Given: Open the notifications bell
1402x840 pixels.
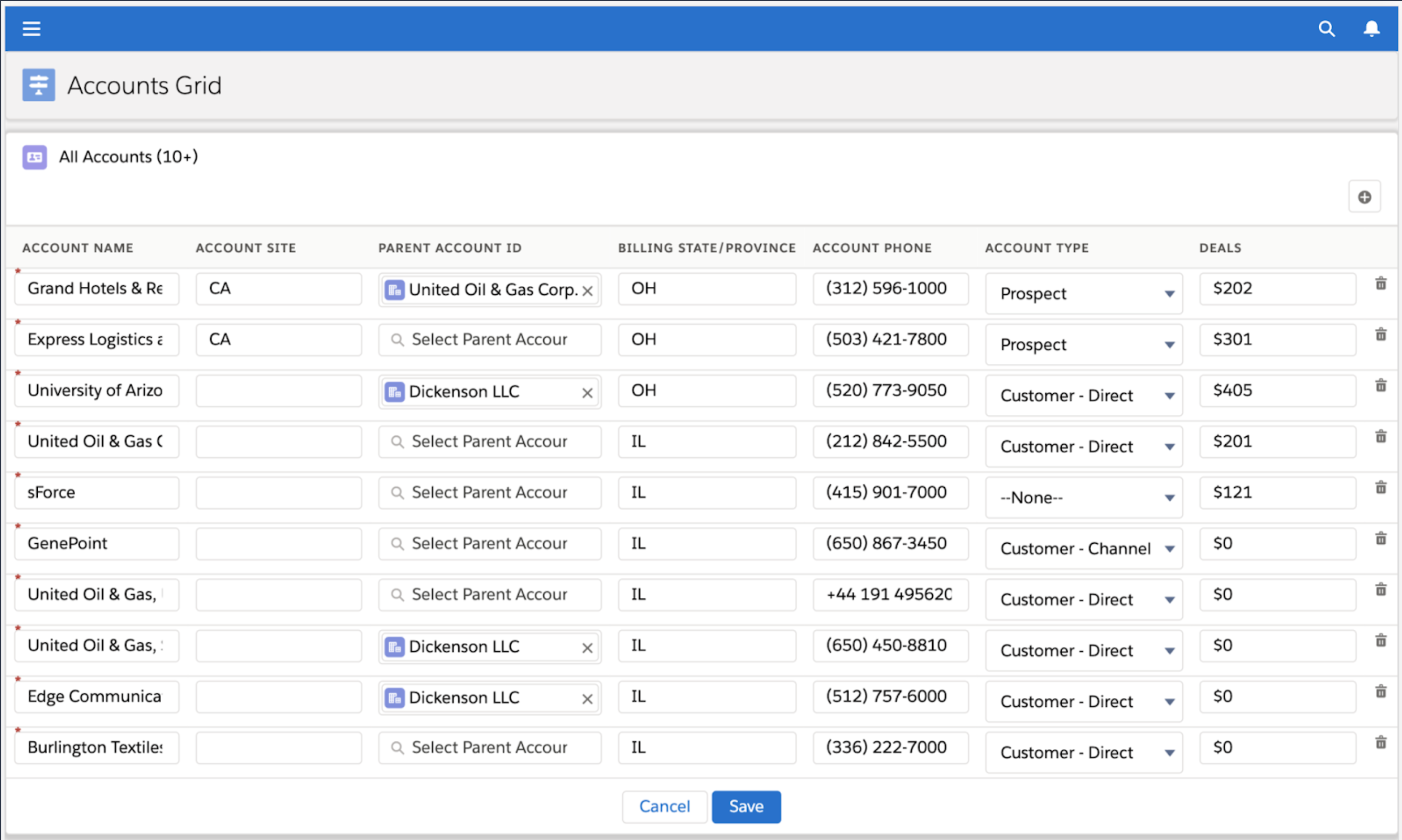Looking at the screenshot, I should [x=1371, y=28].
